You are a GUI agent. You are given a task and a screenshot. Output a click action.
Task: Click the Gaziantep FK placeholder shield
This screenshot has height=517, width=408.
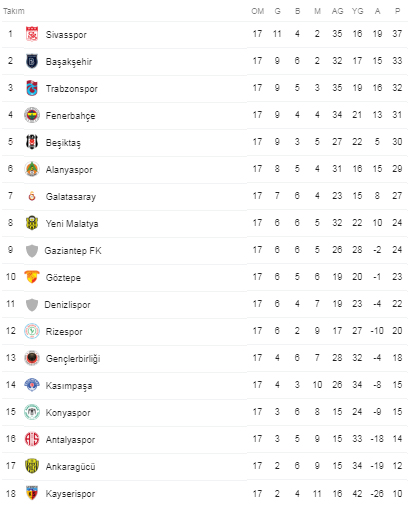(x=32, y=251)
